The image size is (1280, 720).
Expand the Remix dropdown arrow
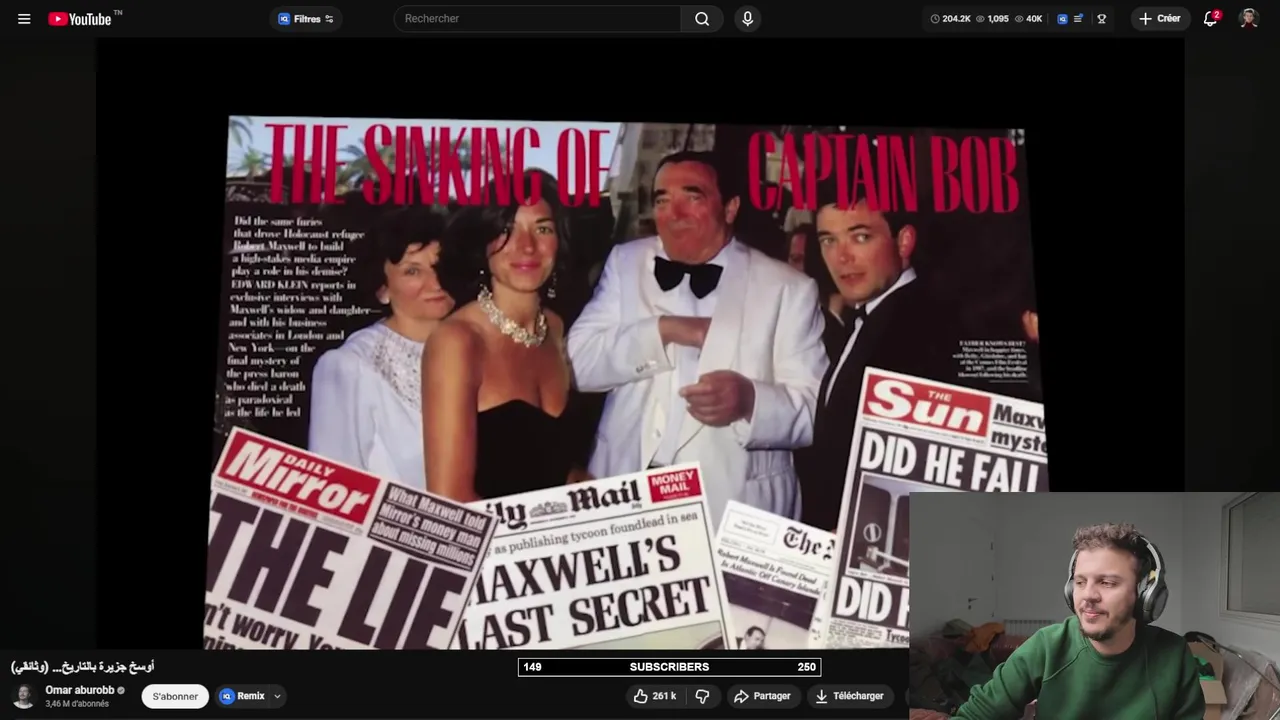pyautogui.click(x=277, y=697)
